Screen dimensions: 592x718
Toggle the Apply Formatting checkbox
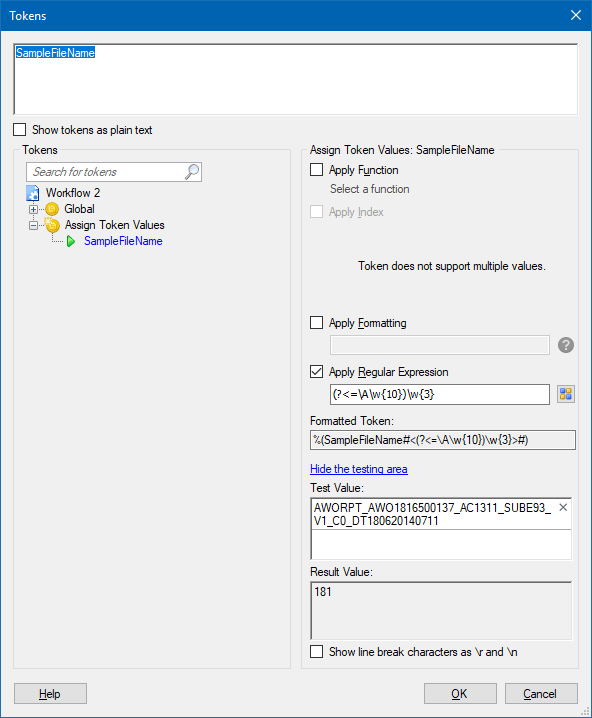316,323
